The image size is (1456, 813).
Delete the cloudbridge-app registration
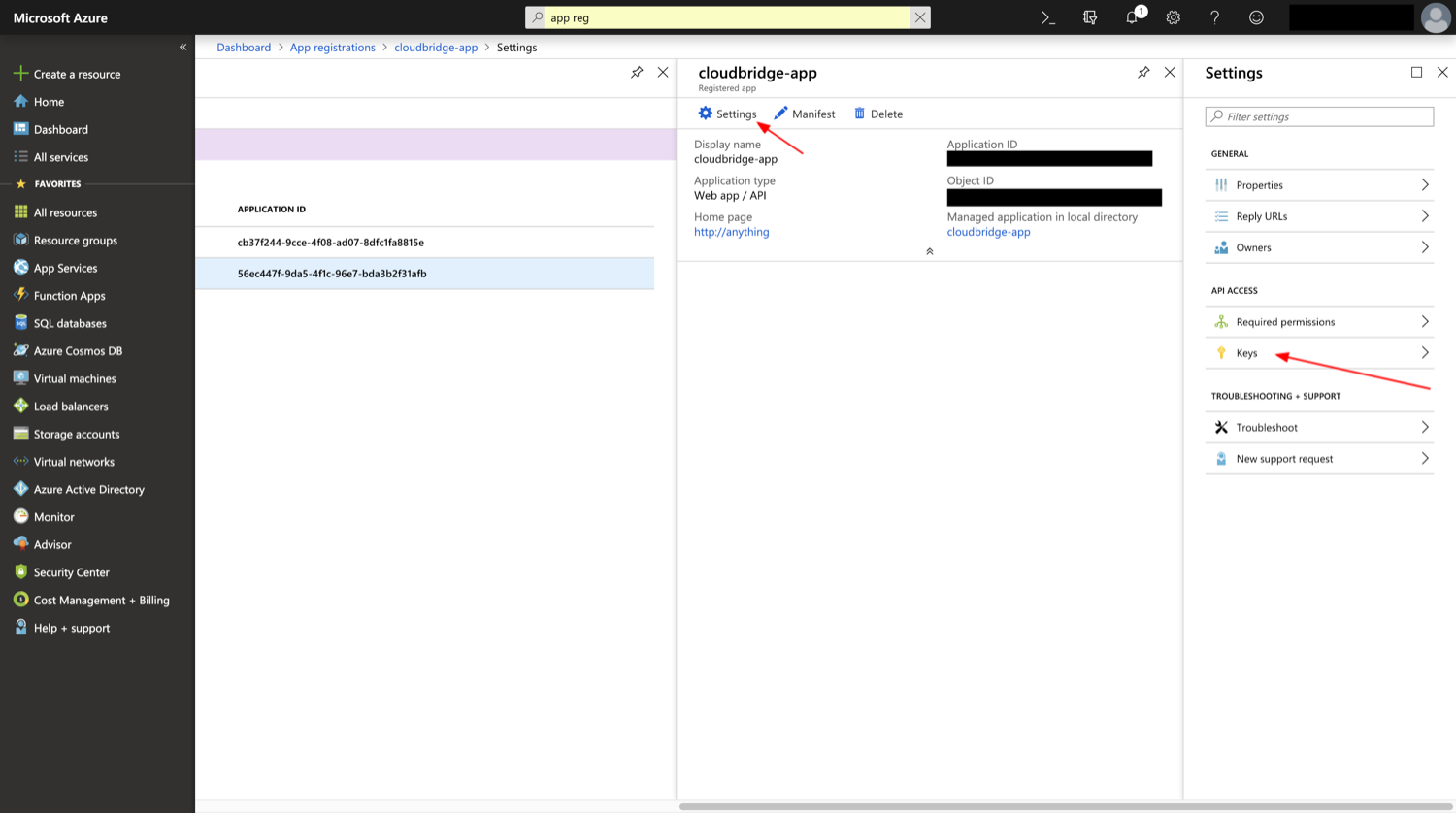click(878, 114)
